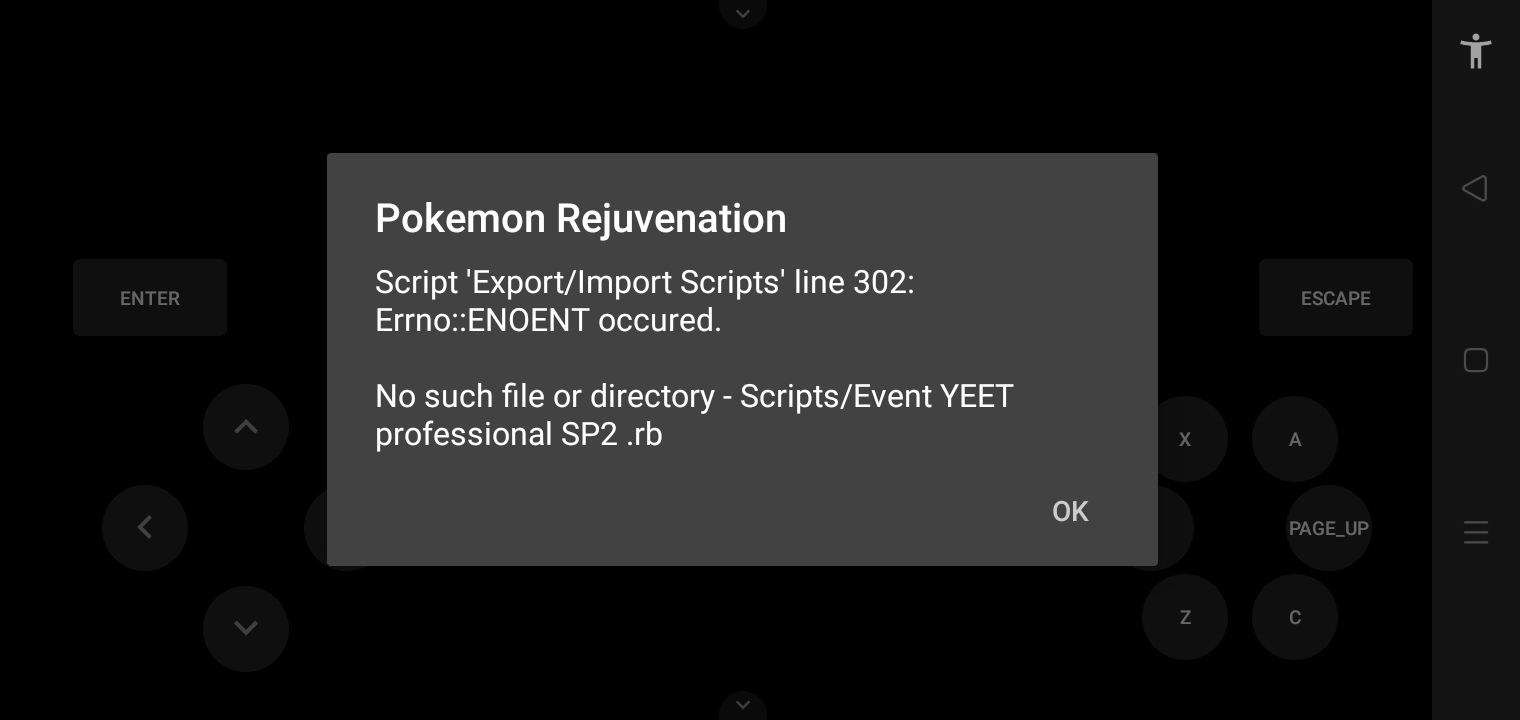
Task: Open the three-line menu icon in the side bar
Action: coord(1476,532)
